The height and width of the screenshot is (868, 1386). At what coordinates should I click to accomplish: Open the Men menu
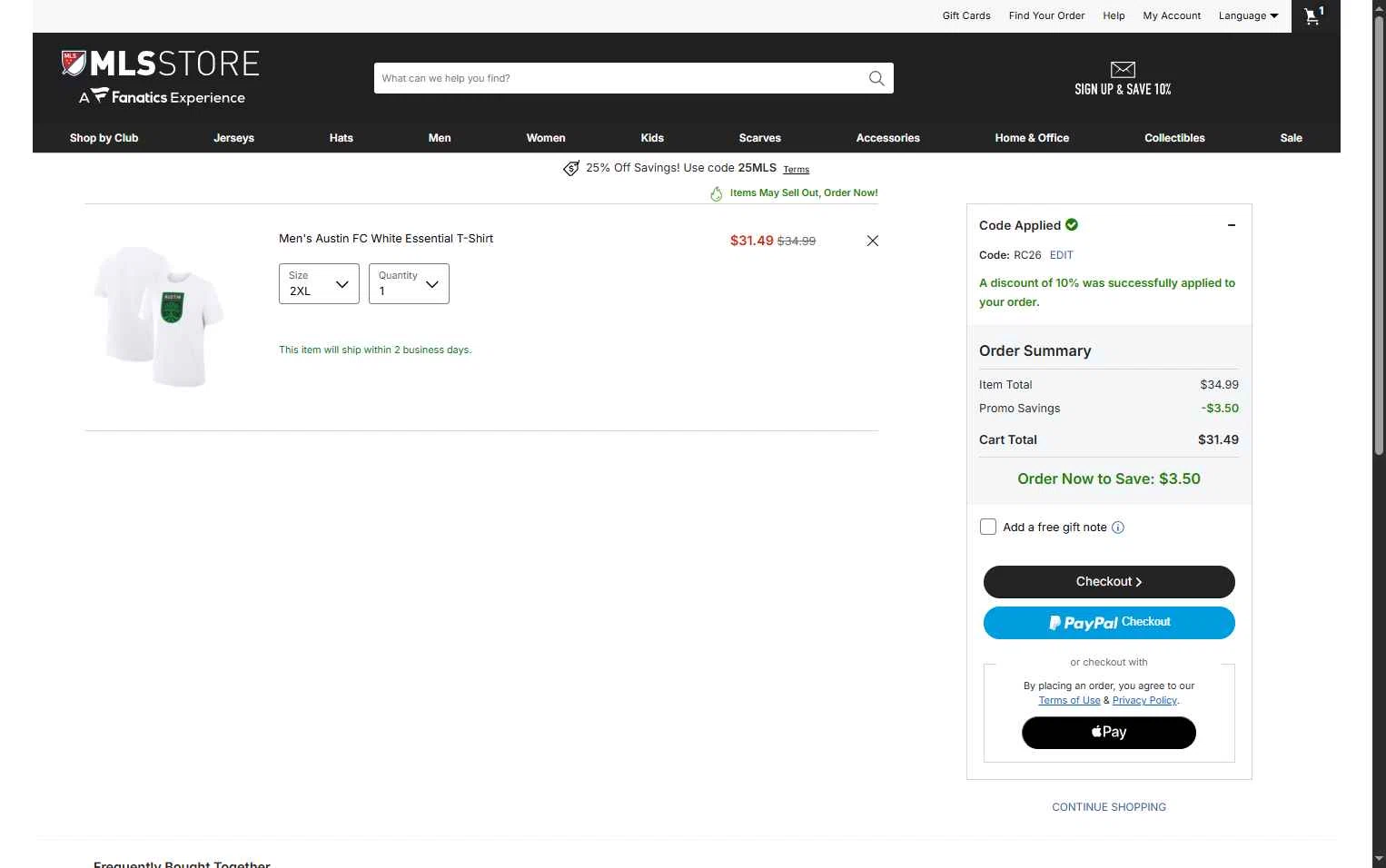[x=440, y=138]
